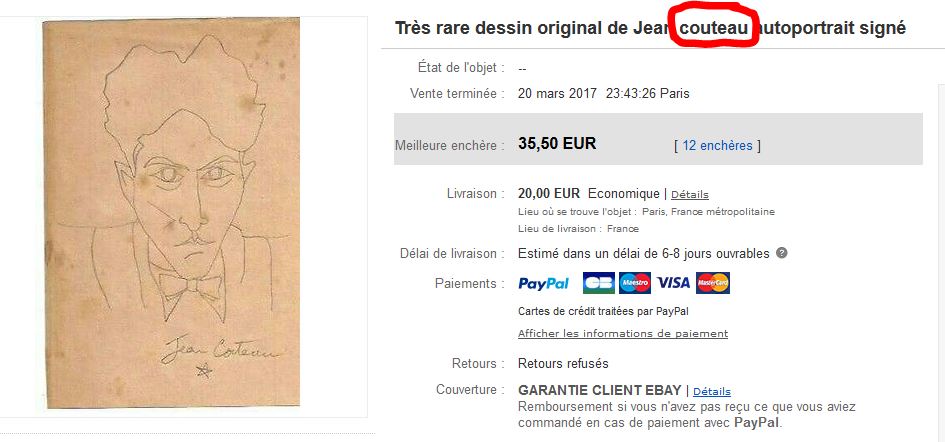Click the listing title text
The height and width of the screenshot is (442, 945).
pyautogui.click(x=650, y=28)
